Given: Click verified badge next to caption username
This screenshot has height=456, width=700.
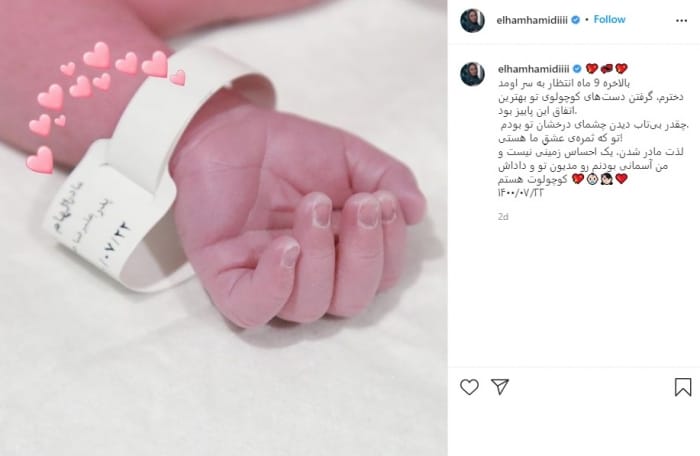Looking at the screenshot, I should pyautogui.click(x=577, y=69).
